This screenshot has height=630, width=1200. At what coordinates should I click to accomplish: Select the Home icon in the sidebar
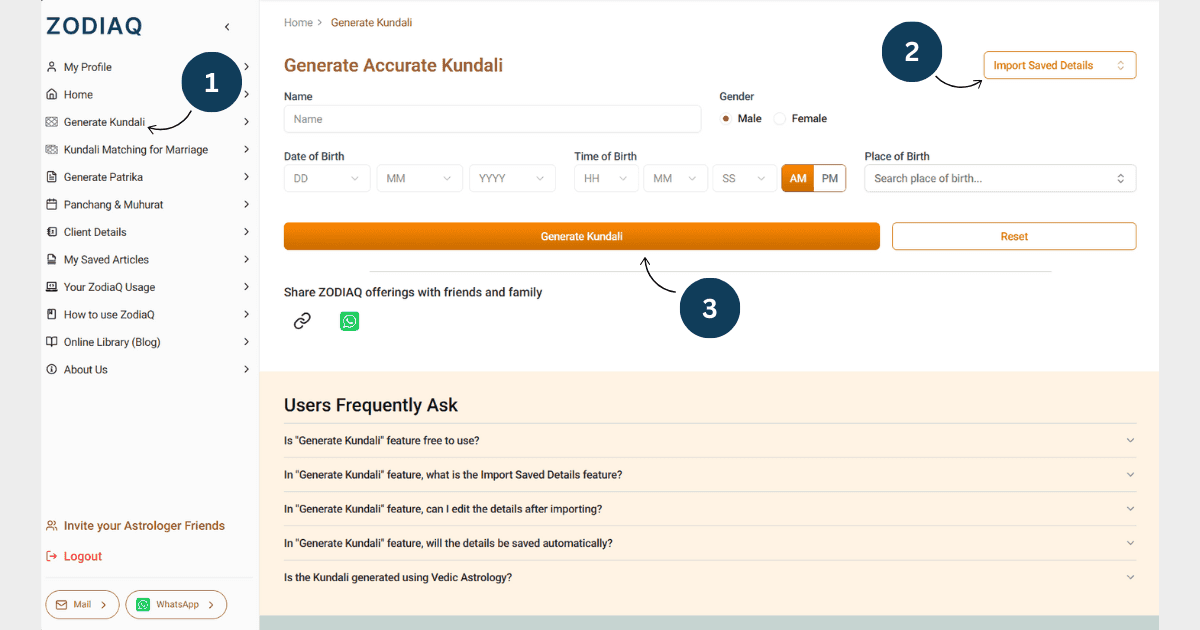coord(51,94)
